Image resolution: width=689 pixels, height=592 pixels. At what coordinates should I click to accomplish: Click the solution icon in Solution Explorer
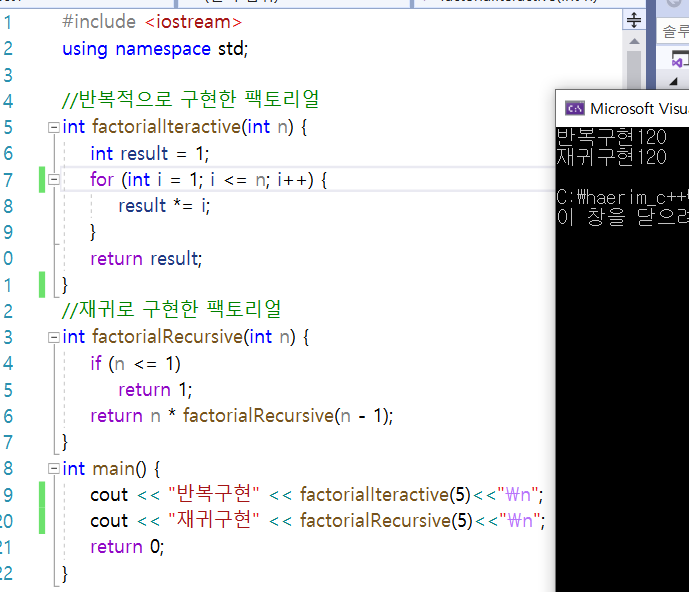tap(679, 59)
